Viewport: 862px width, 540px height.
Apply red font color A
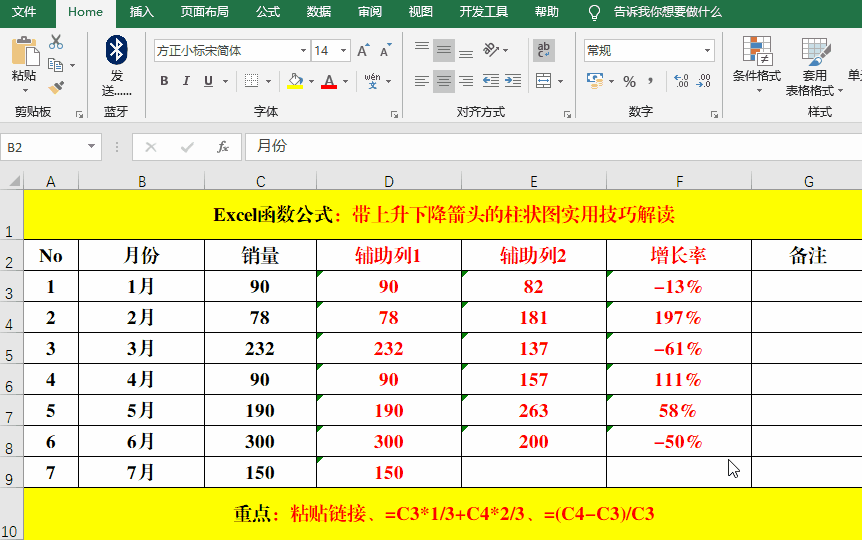point(329,81)
